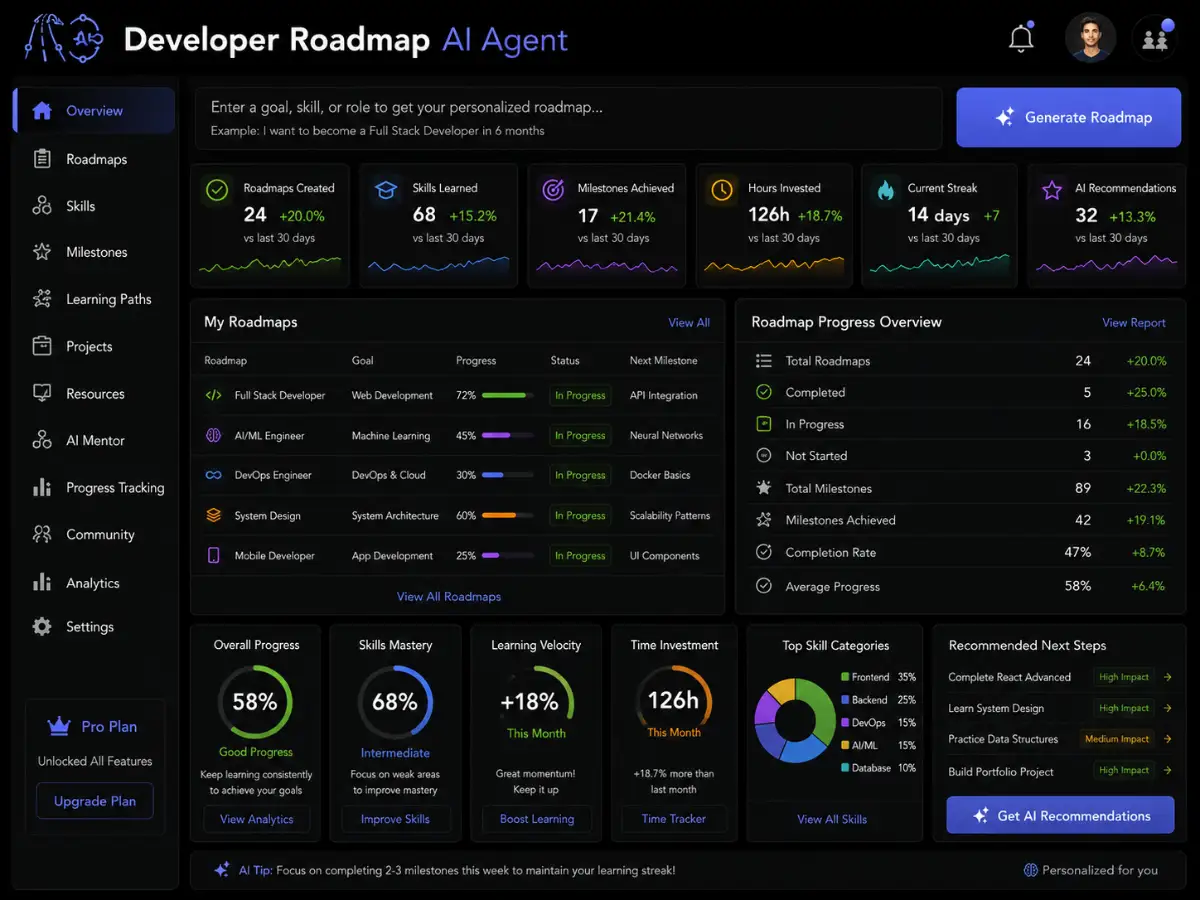Click the Completion Rate 47% value
The image size is (1200, 900).
point(1078,552)
